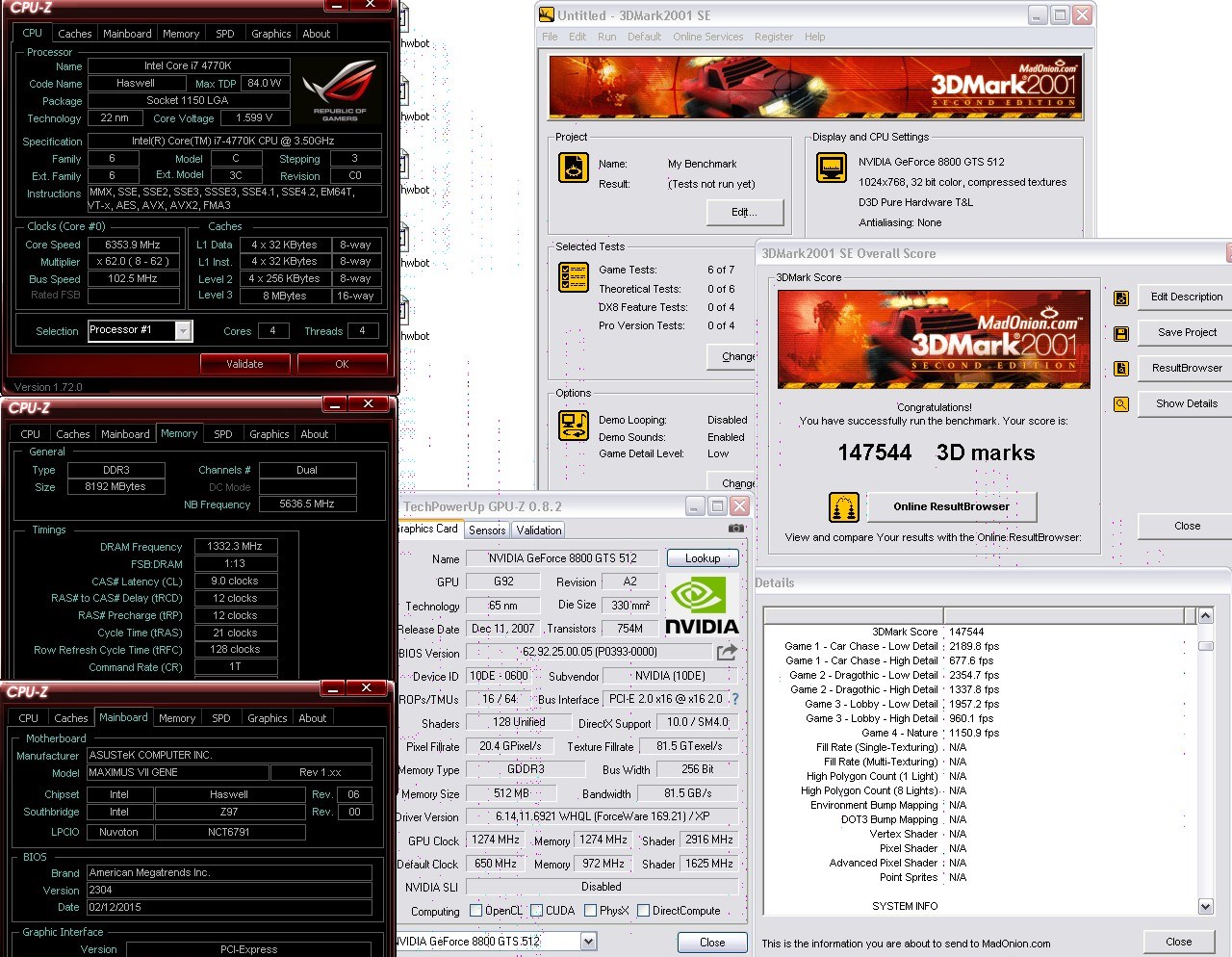Click the GPU-Z screenshot camera icon

click(735, 529)
